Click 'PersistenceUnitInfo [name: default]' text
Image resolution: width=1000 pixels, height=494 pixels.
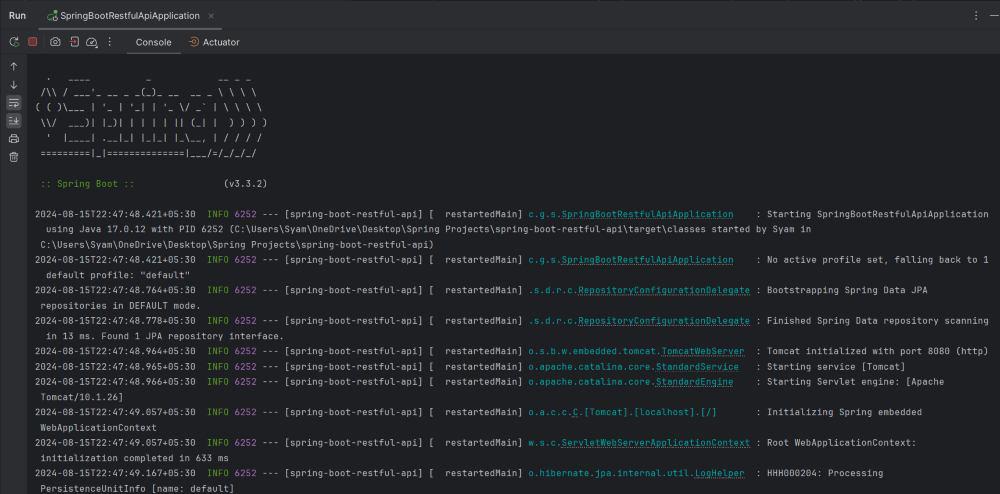[137, 488]
